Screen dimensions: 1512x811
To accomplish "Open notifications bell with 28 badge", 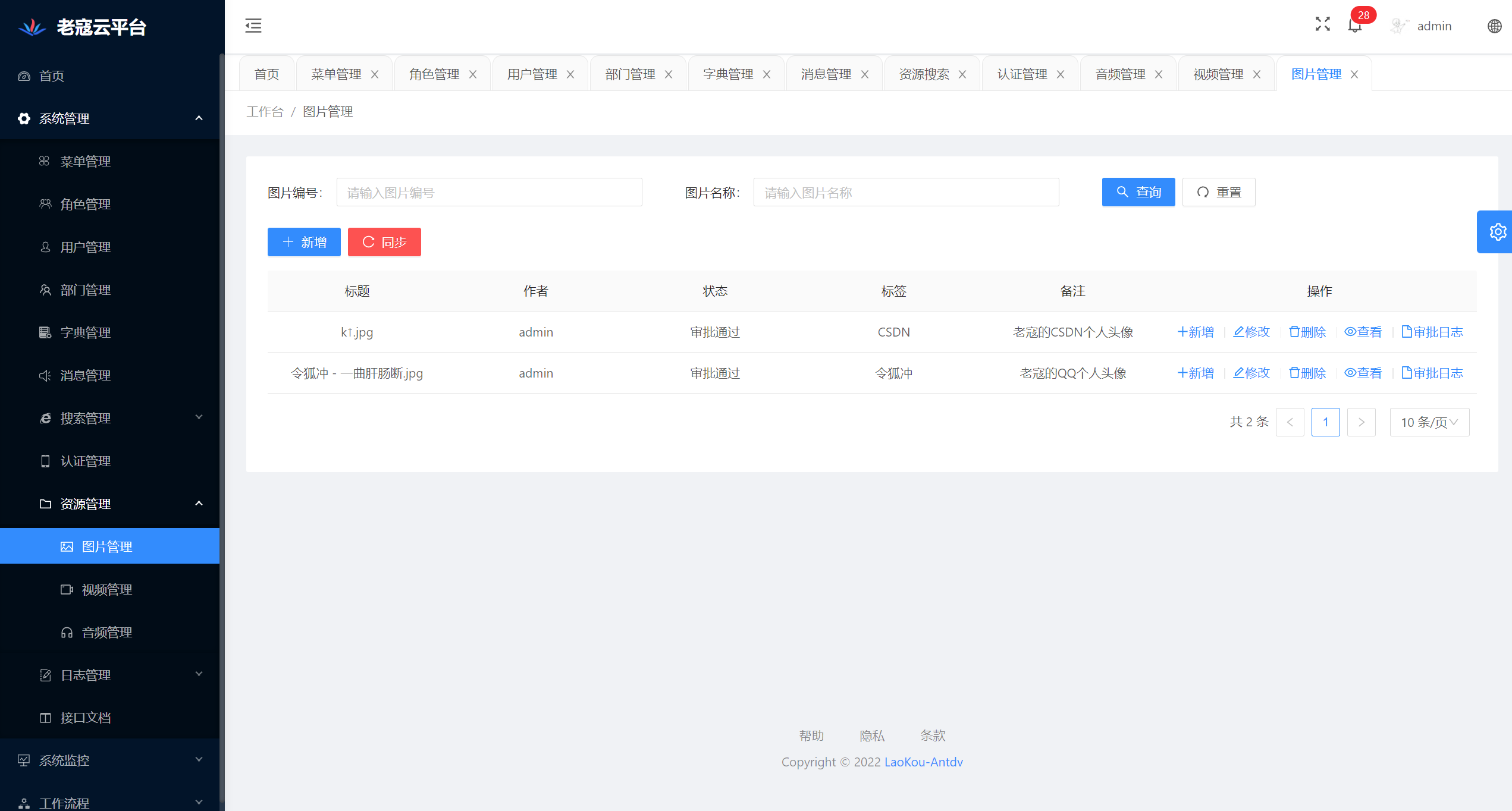I will tap(1354, 26).
